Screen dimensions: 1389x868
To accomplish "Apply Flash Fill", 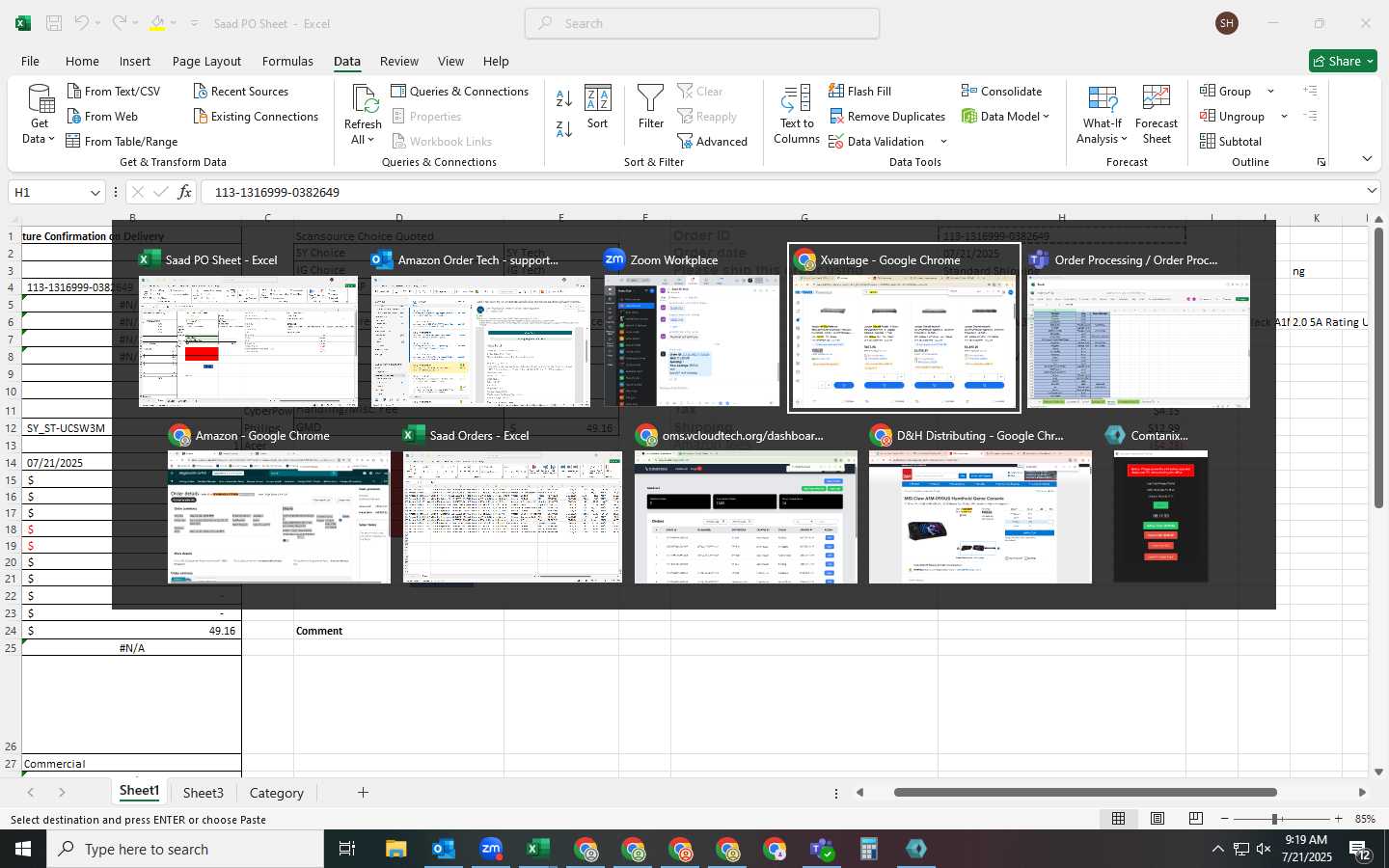I will [x=859, y=91].
